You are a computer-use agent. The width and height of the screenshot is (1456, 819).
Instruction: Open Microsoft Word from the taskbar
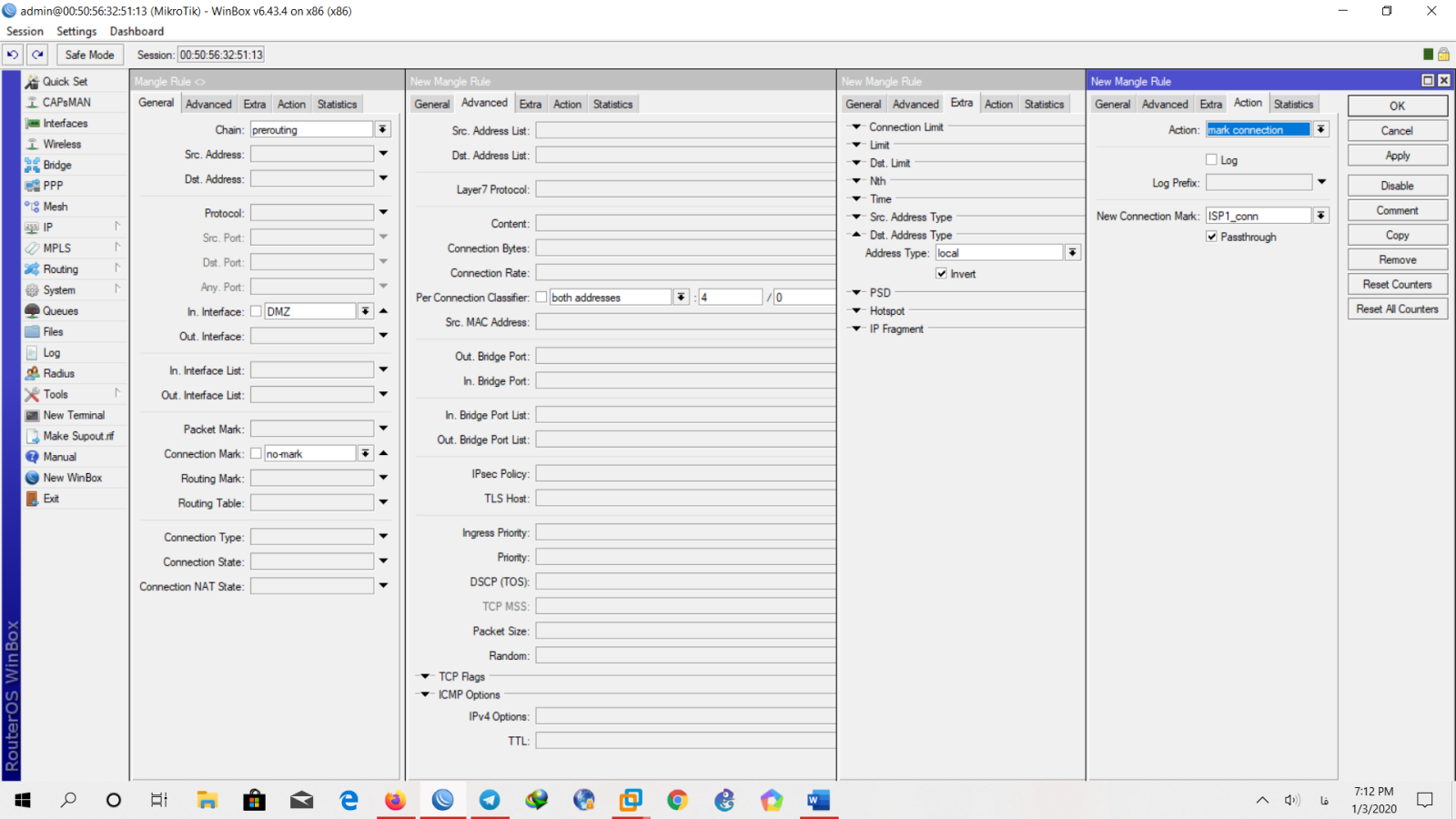[818, 800]
